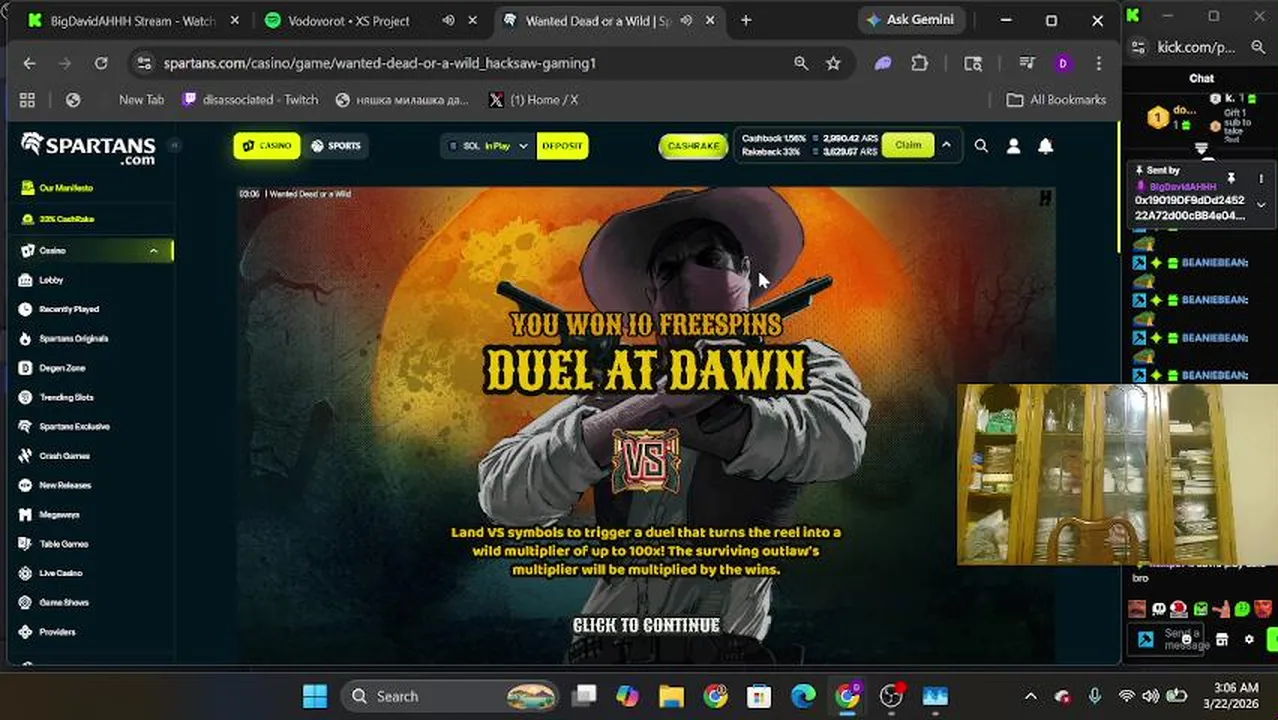
Task: Open Spartans Originals in sidebar
Action: (73, 338)
